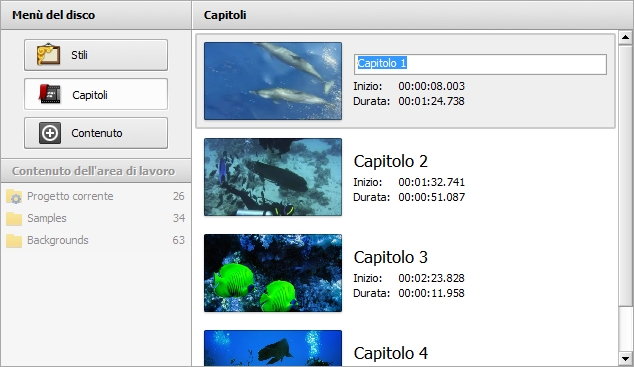Click the Capitoli red film icon
The height and width of the screenshot is (367, 634).
49,94
